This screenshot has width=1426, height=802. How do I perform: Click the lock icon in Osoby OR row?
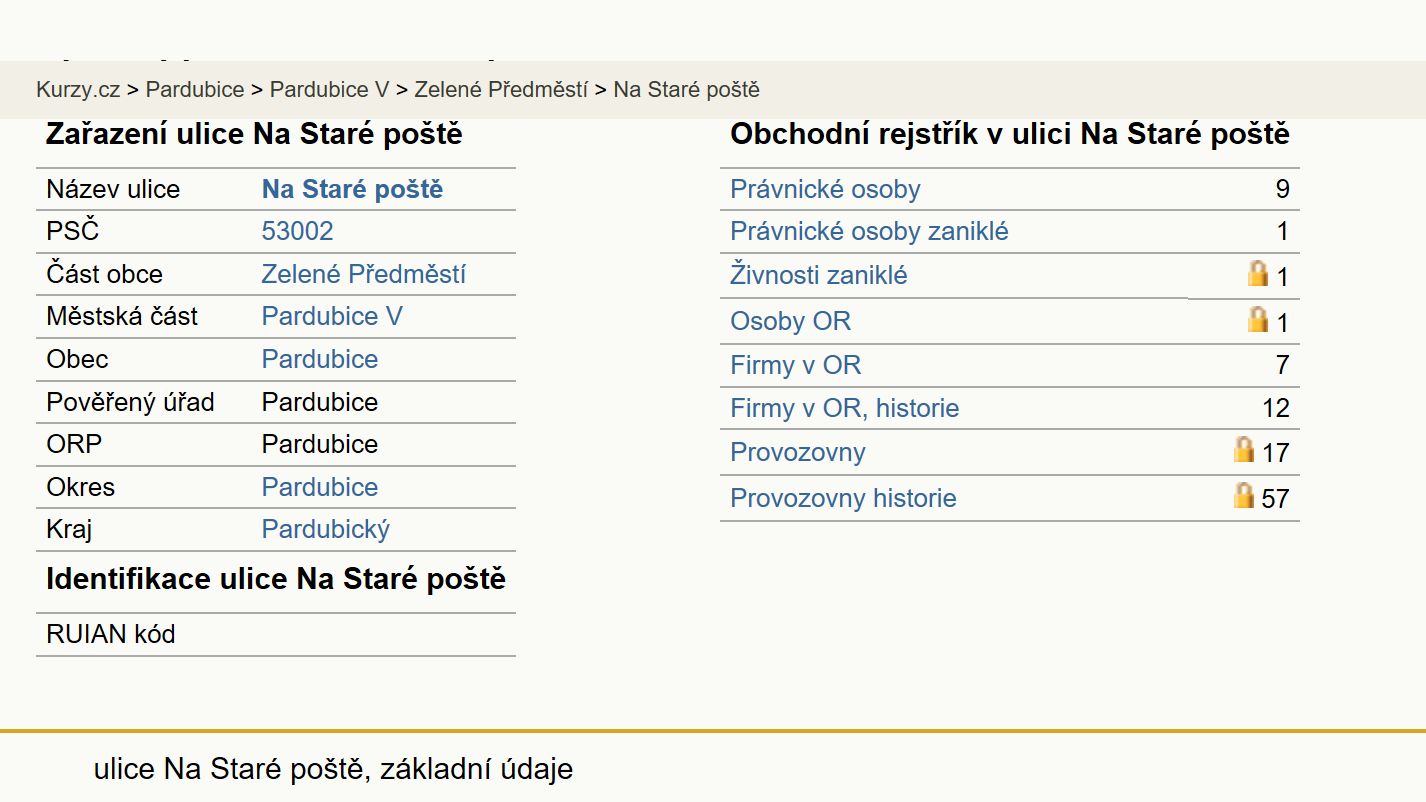(x=1257, y=319)
